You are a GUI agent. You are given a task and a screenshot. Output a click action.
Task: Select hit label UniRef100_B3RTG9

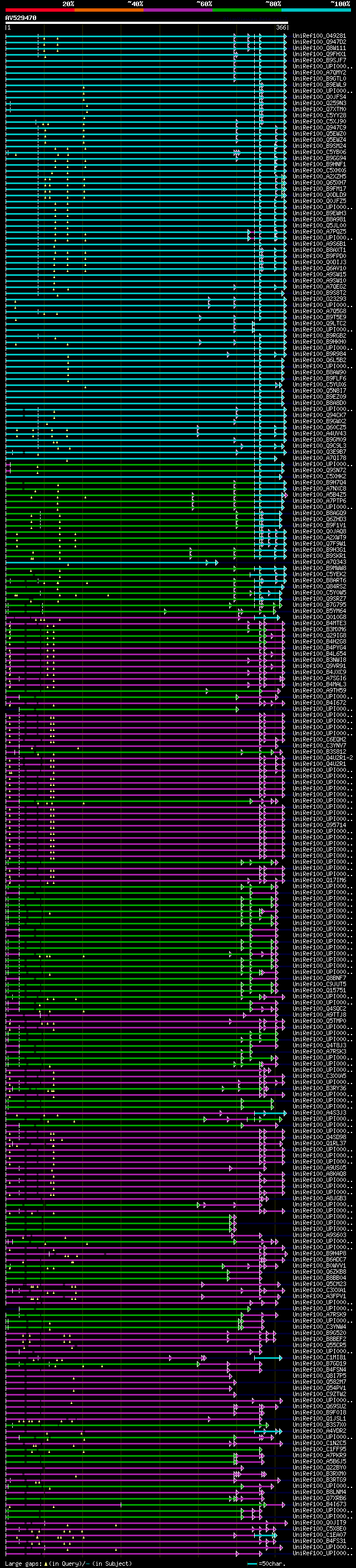tap(319, 1480)
